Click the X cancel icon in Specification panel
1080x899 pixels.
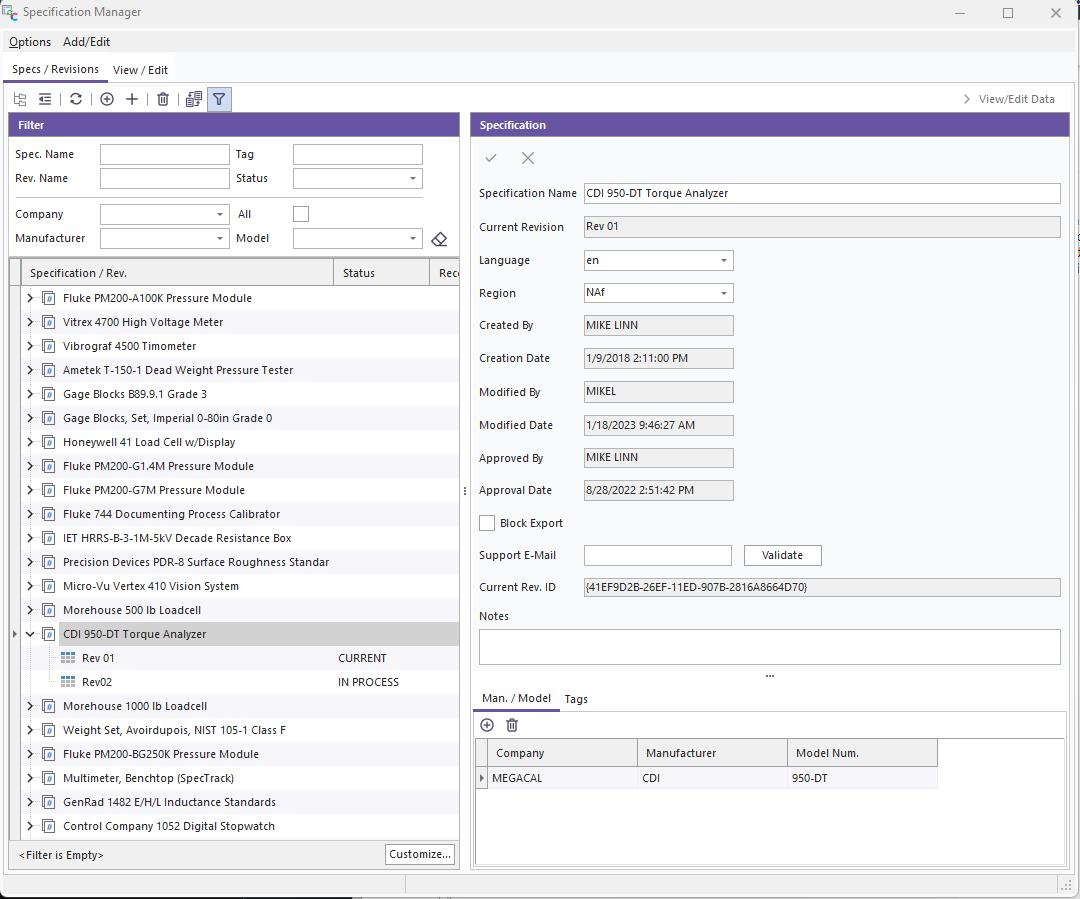pyautogui.click(x=528, y=158)
